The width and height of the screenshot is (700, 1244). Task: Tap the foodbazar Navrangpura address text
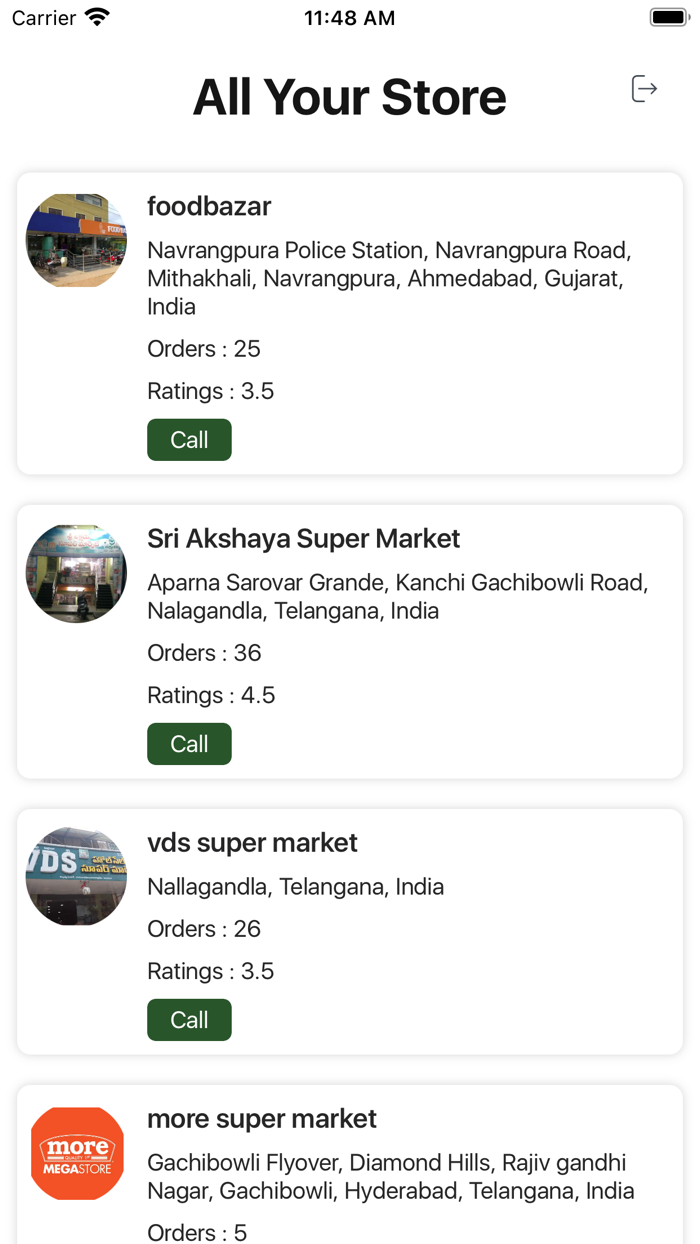point(390,278)
